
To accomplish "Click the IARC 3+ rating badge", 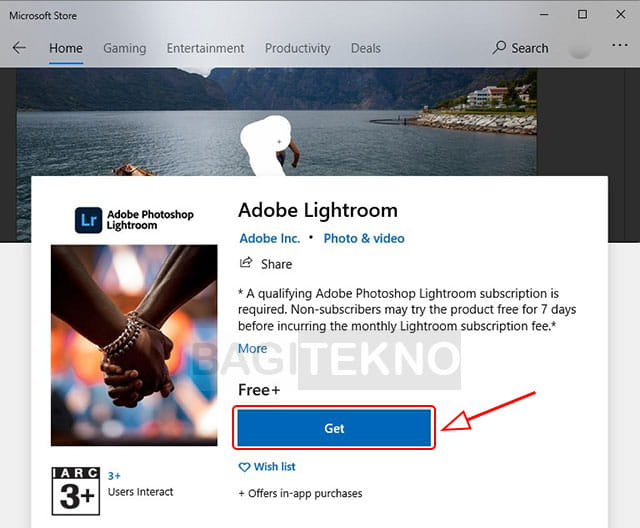I will 76,491.
